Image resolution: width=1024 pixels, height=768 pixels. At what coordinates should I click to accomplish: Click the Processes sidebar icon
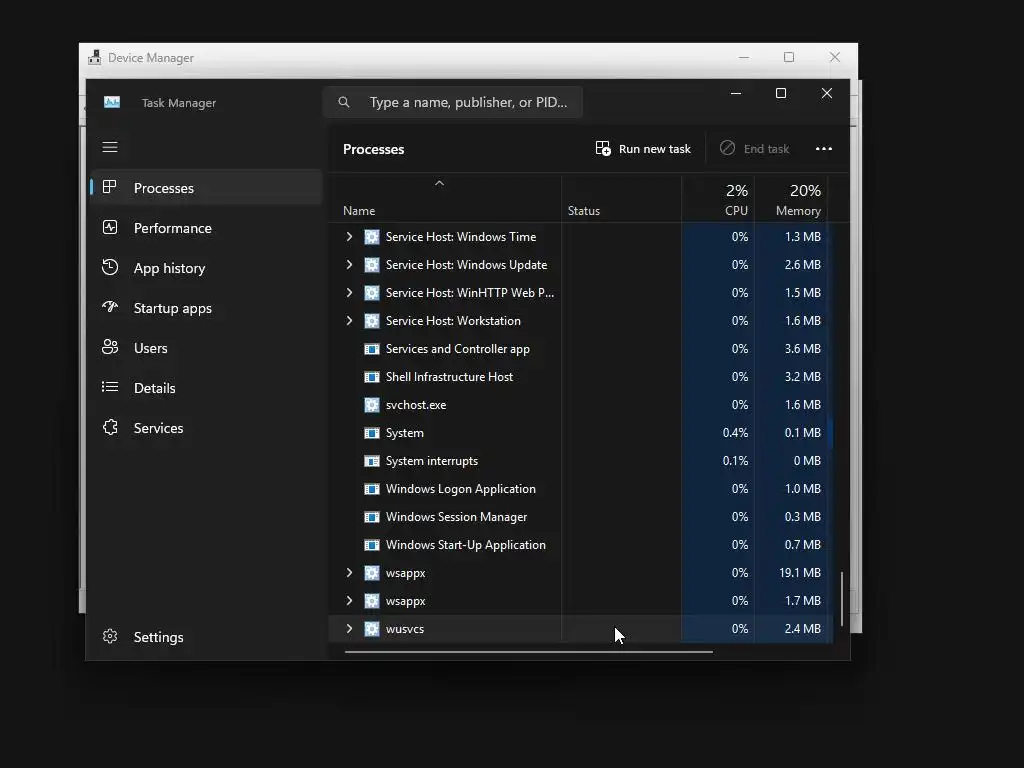click(x=110, y=187)
